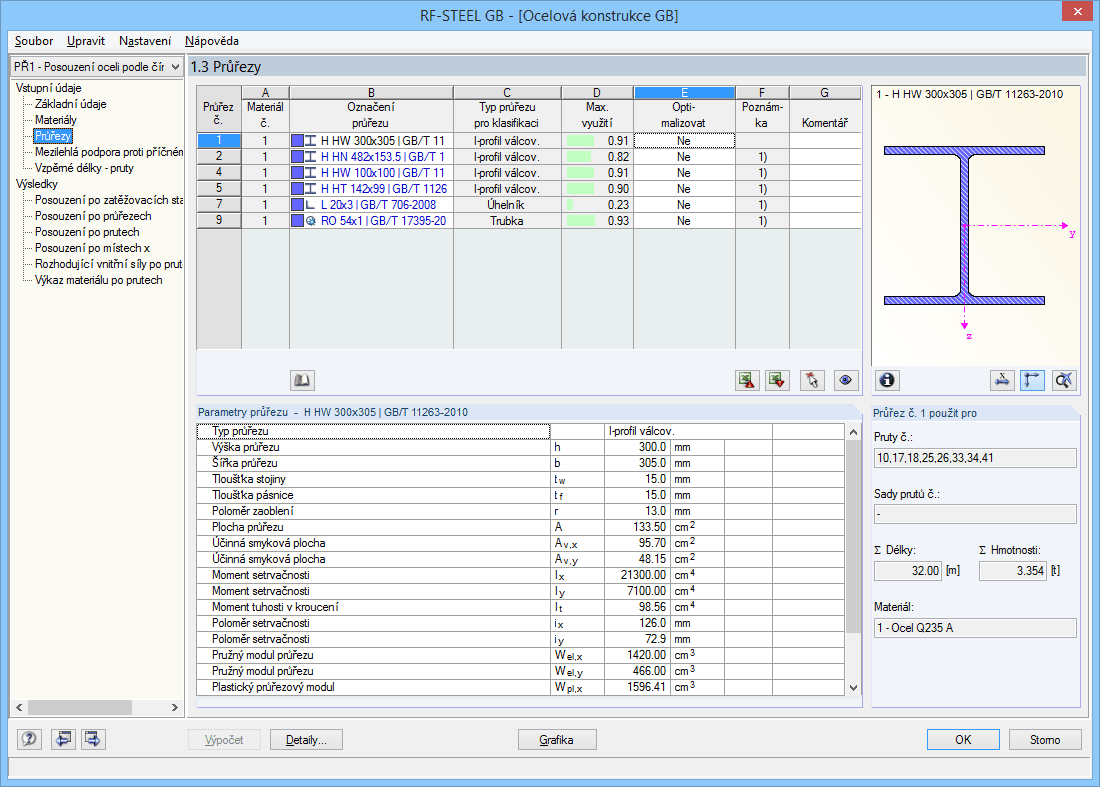Click the Excel export icon below the table

pyautogui.click(x=747, y=380)
